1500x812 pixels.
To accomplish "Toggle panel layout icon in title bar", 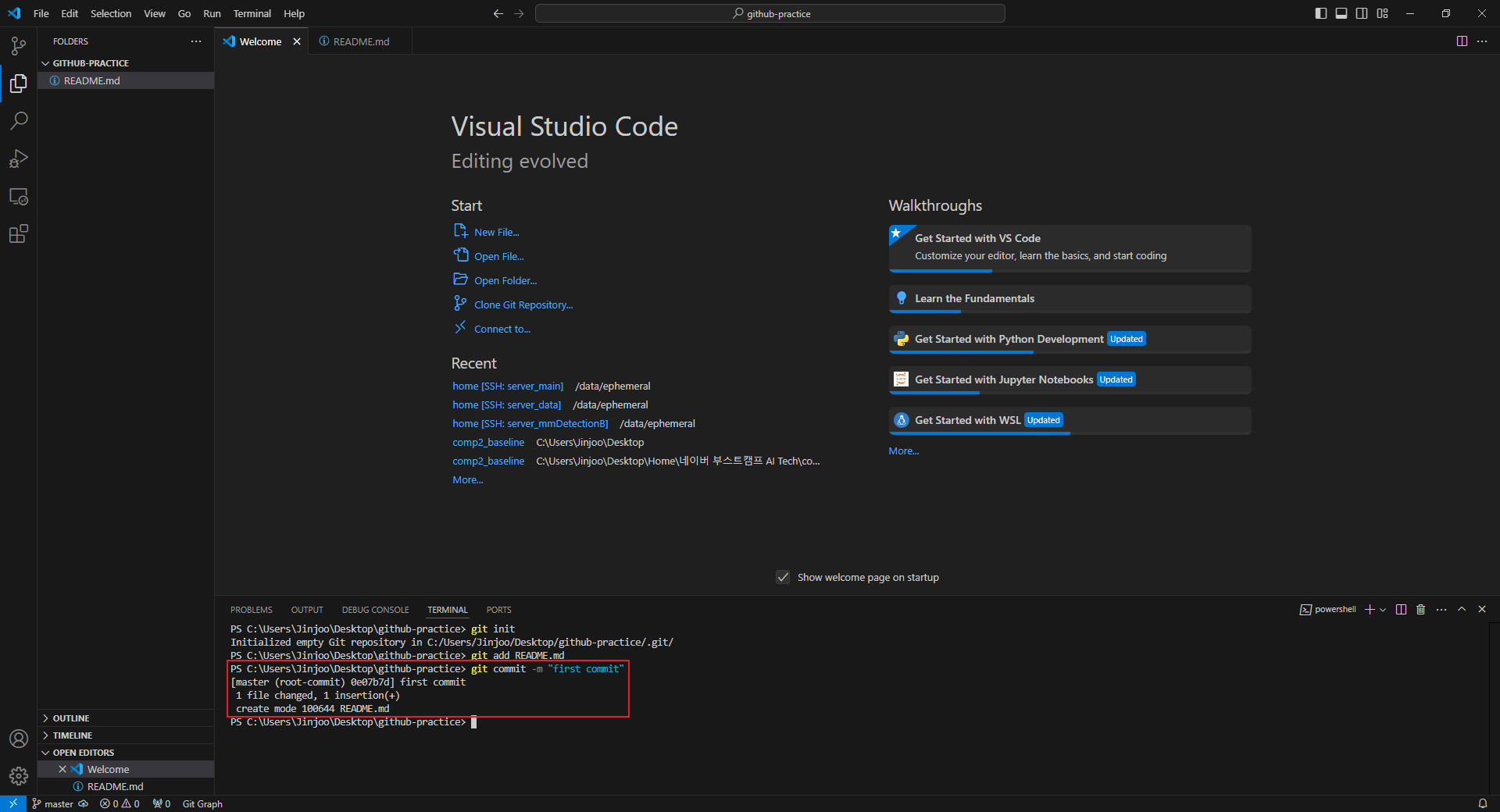I will coord(1341,13).
